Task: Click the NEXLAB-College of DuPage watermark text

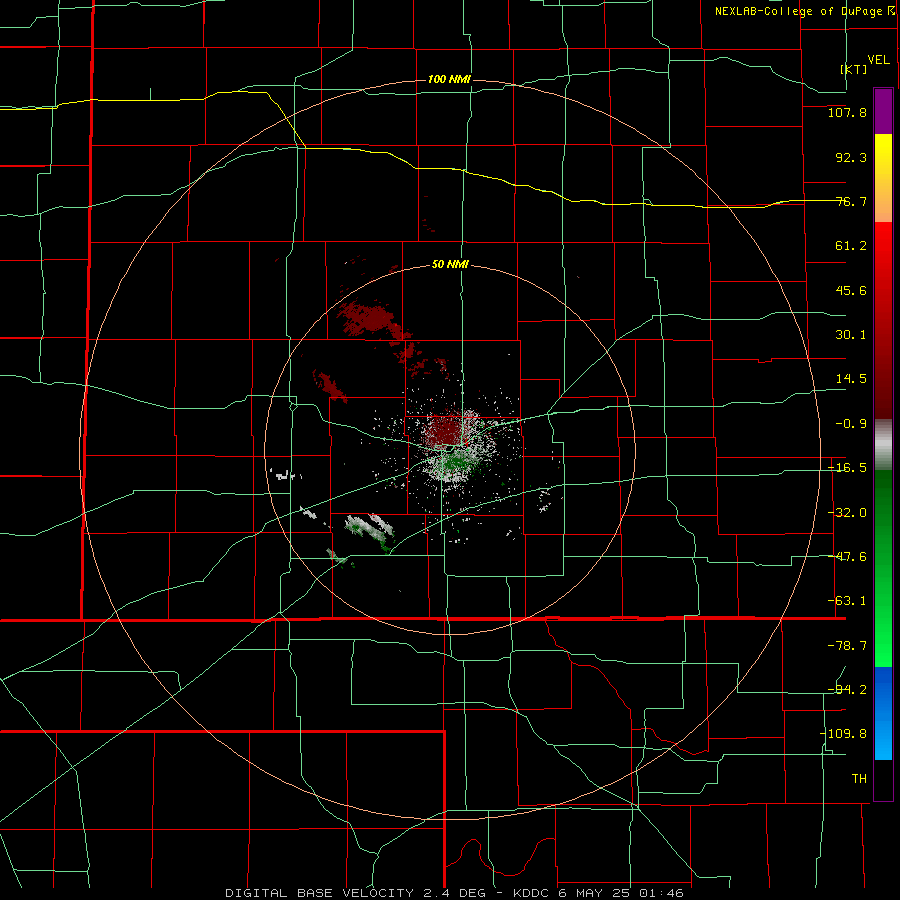Action: pos(804,11)
